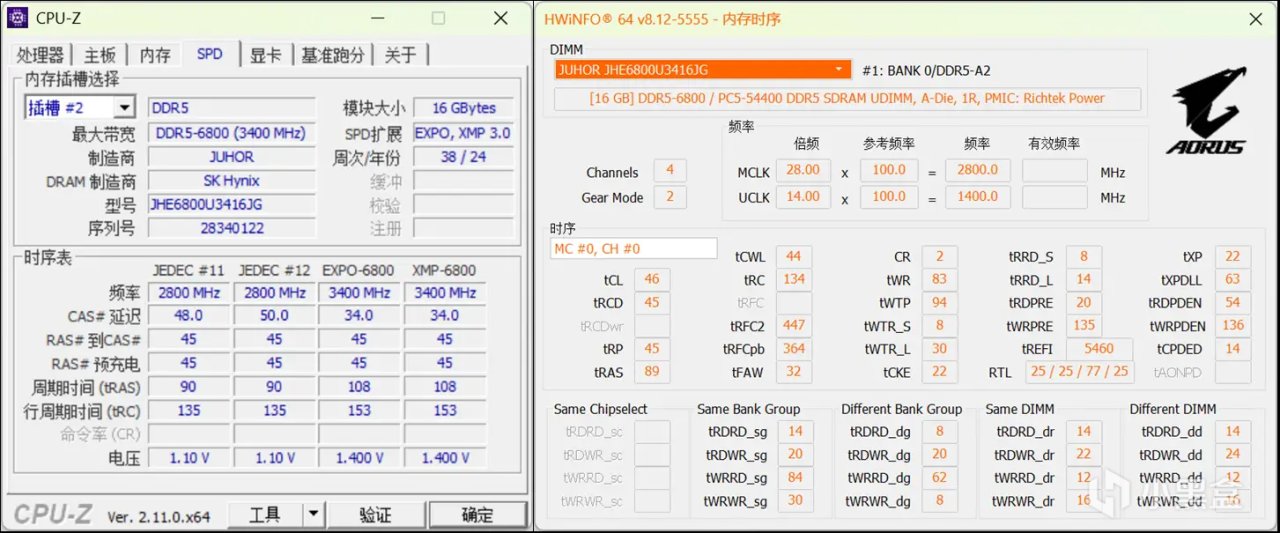Click the tRDWR_dr value 22
The height and width of the screenshot is (533, 1280).
coord(1084,455)
